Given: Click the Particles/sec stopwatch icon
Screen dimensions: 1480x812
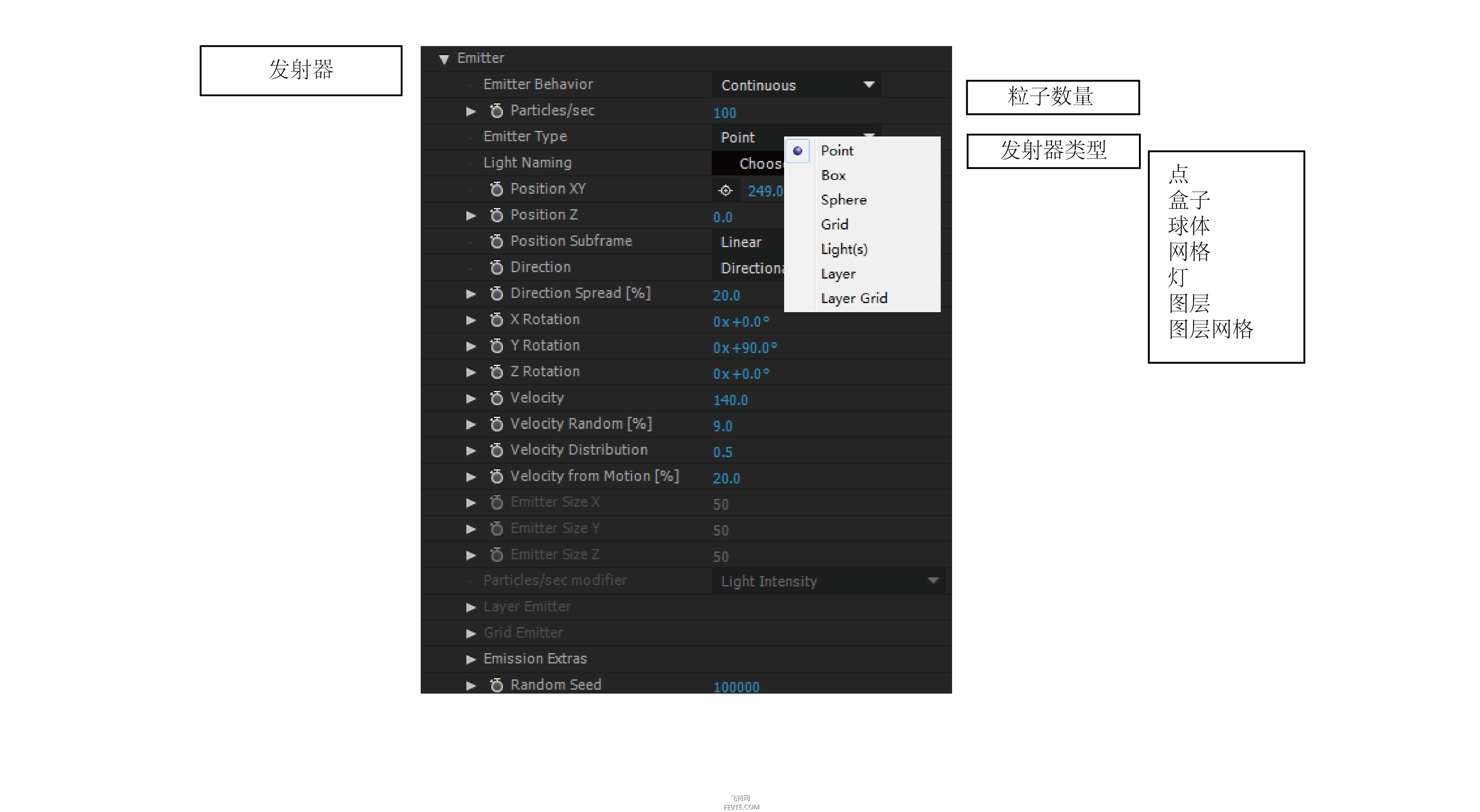Looking at the screenshot, I should coord(496,110).
